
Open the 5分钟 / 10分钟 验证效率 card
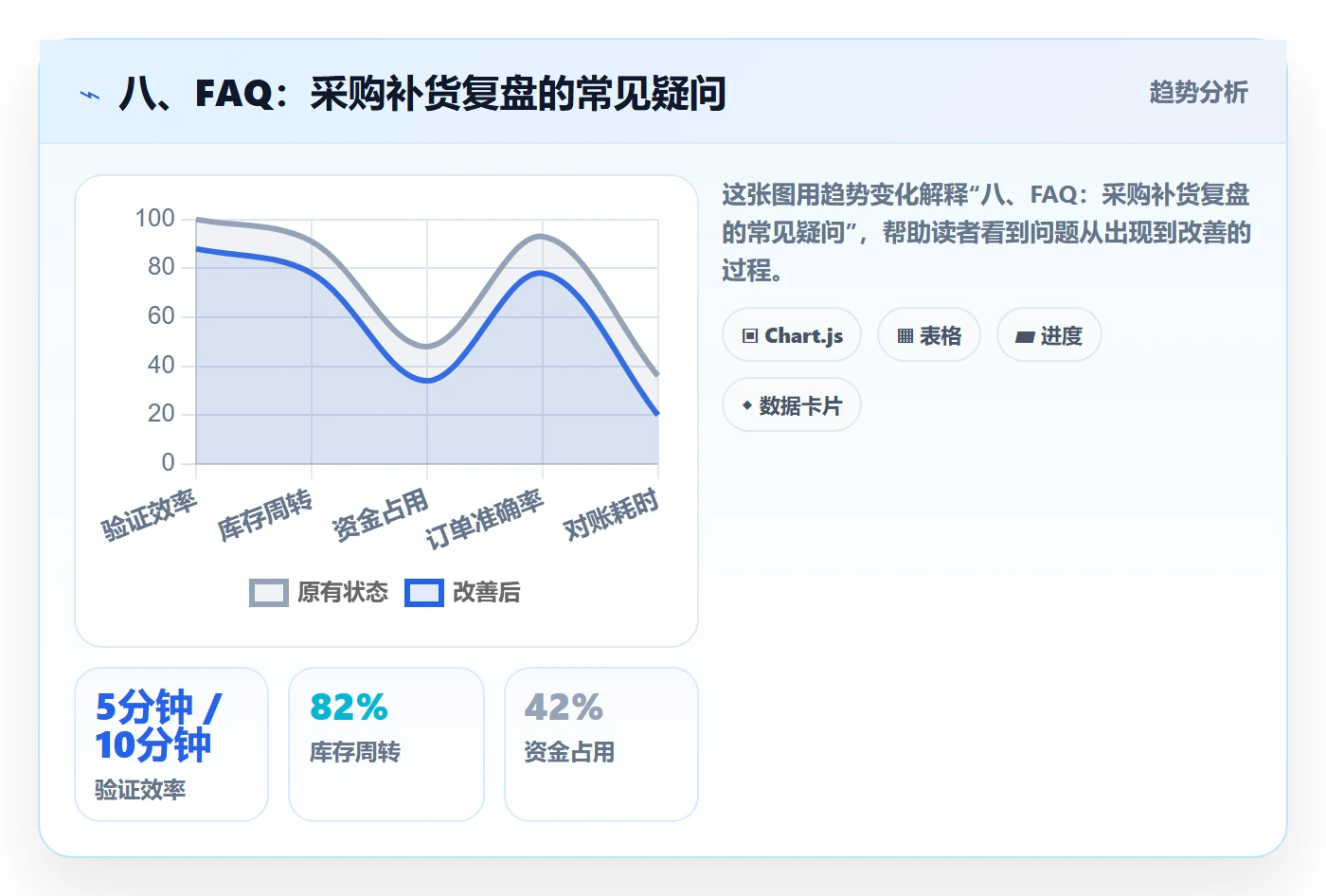[171, 744]
